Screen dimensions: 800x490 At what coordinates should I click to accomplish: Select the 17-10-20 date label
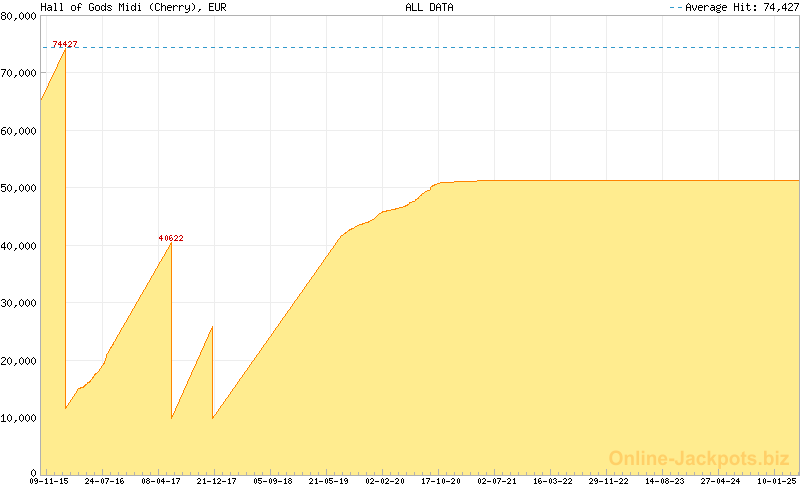tap(440, 481)
